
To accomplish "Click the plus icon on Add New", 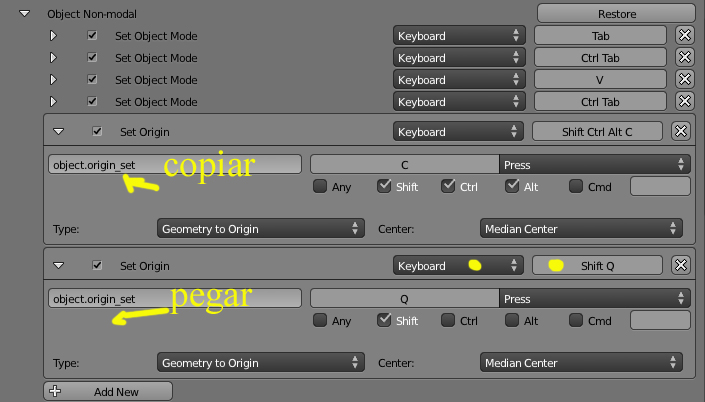I will 55,392.
